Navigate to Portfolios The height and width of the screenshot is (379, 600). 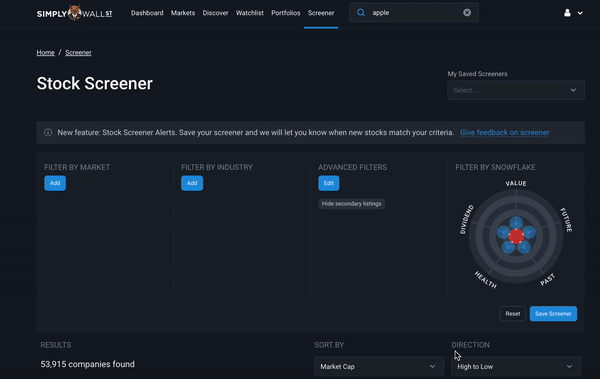[285, 13]
